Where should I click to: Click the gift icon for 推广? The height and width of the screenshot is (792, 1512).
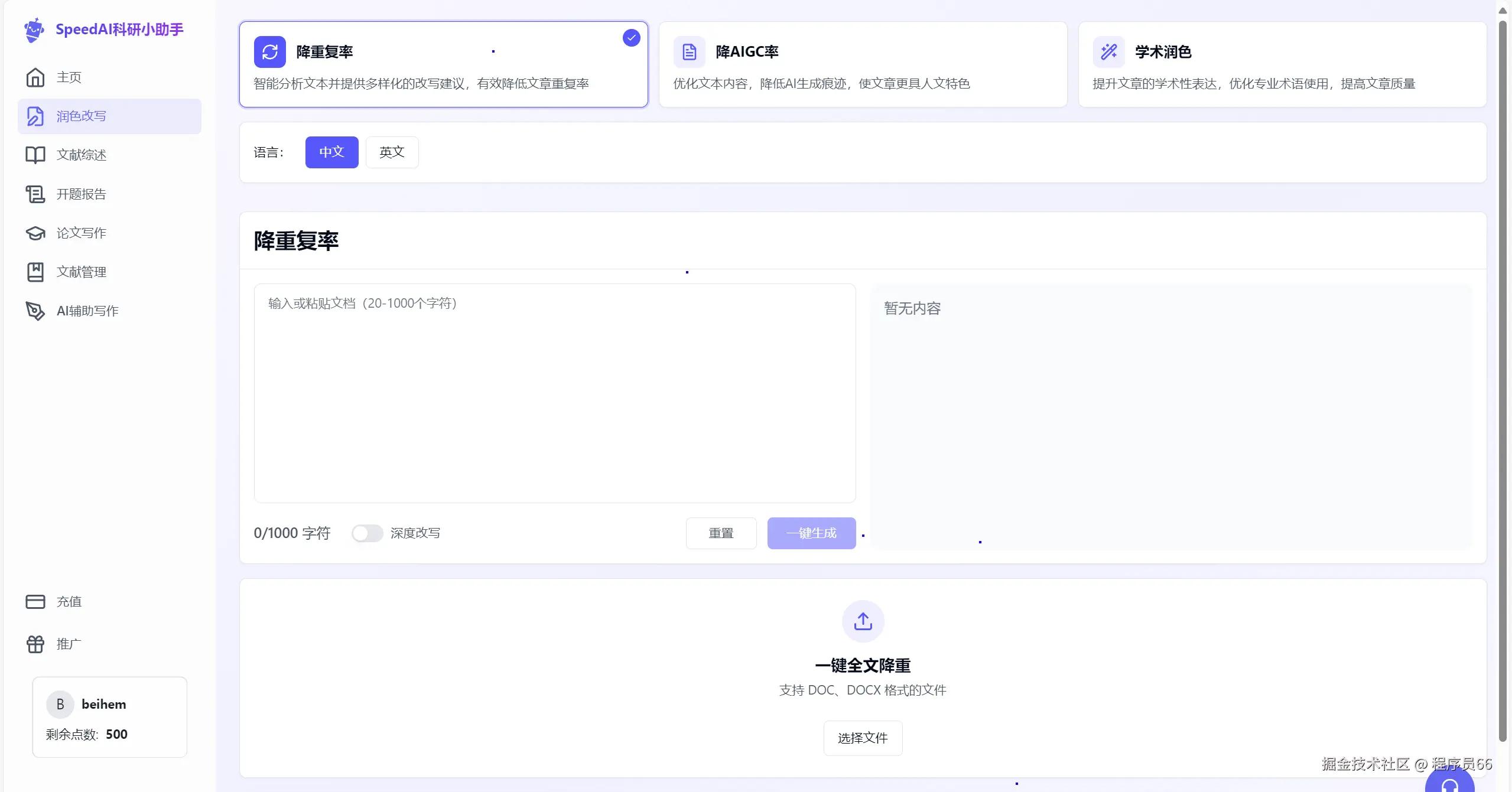click(x=35, y=644)
